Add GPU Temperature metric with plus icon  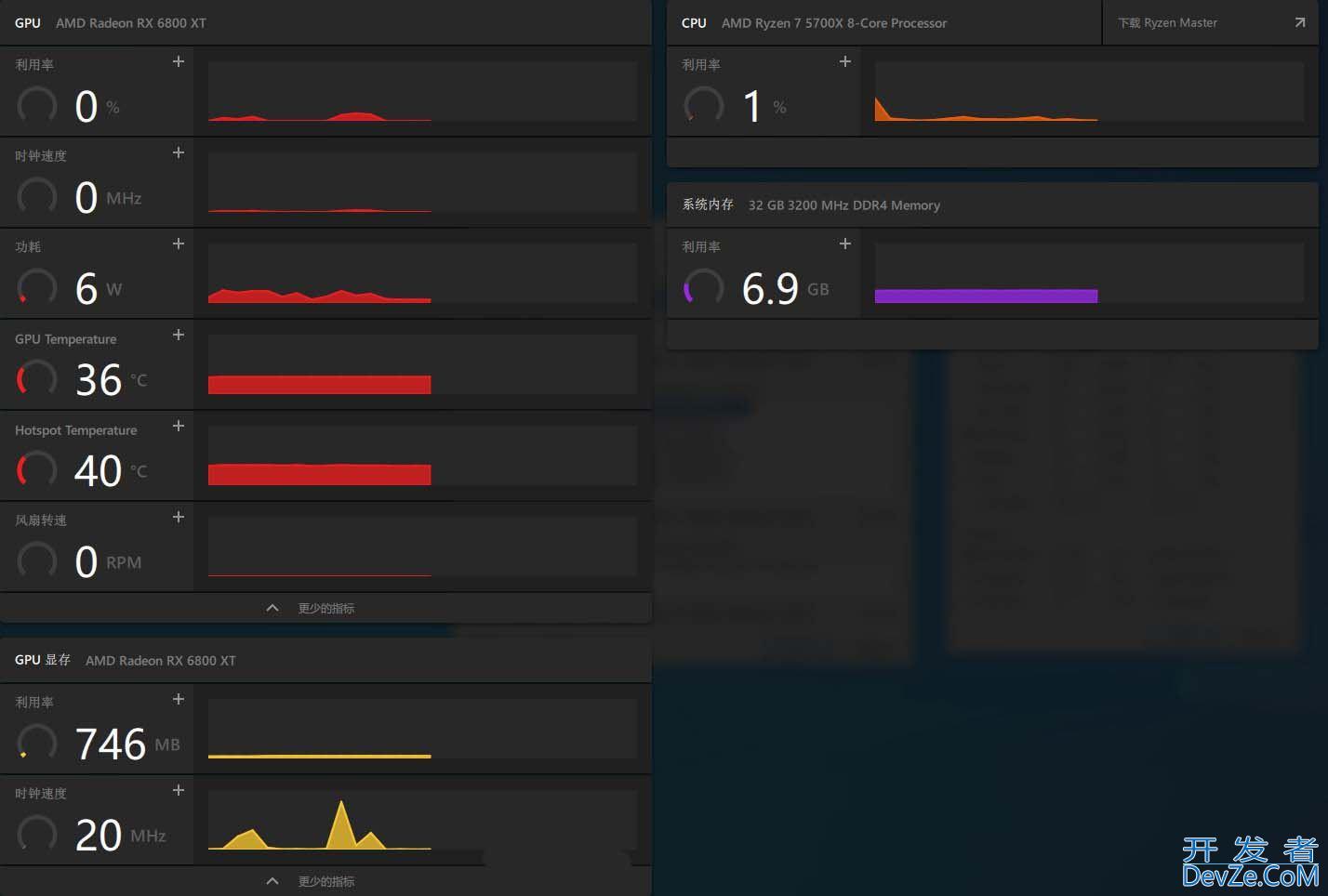click(x=179, y=335)
